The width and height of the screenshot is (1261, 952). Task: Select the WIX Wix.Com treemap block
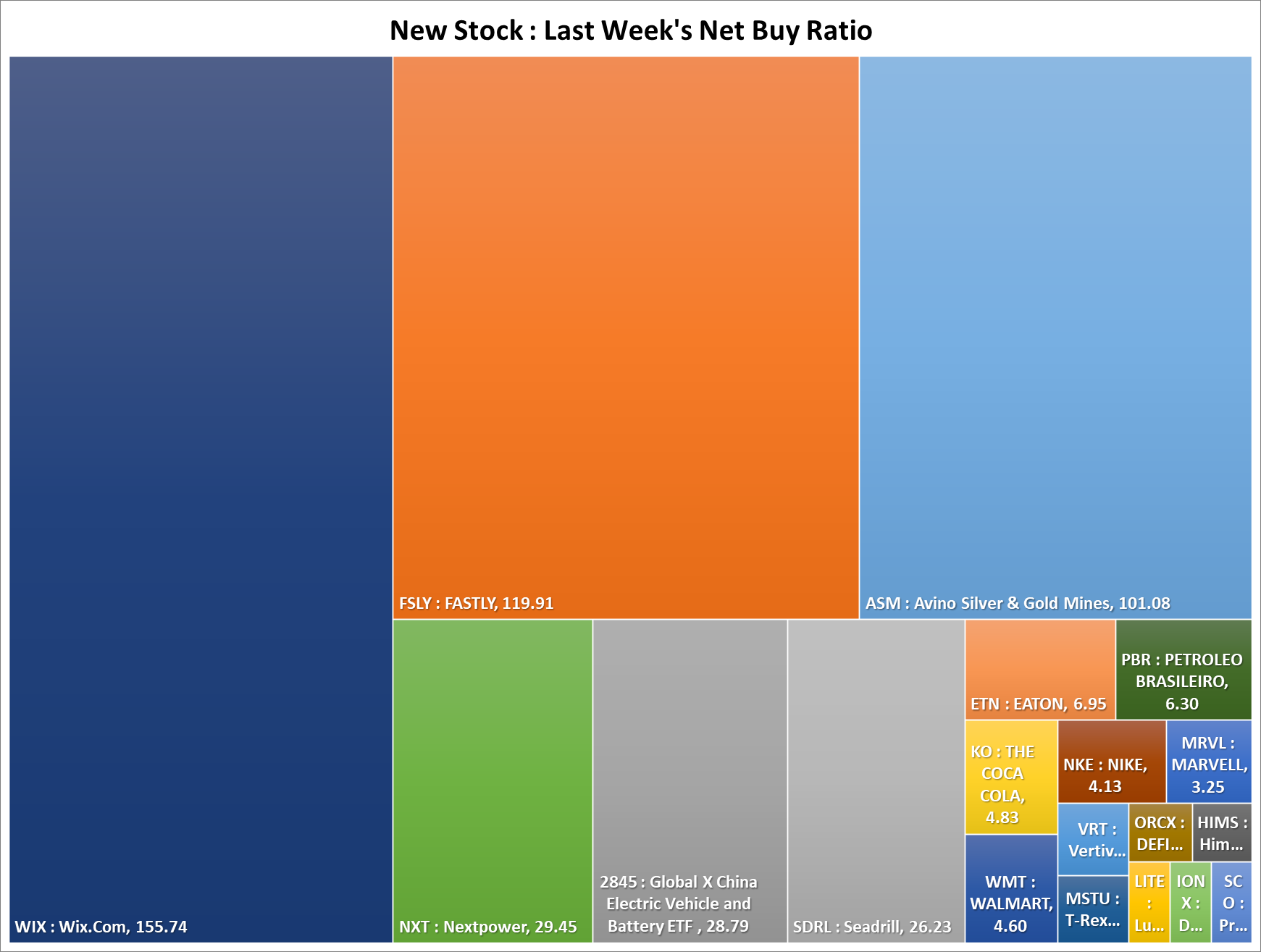tap(201, 500)
